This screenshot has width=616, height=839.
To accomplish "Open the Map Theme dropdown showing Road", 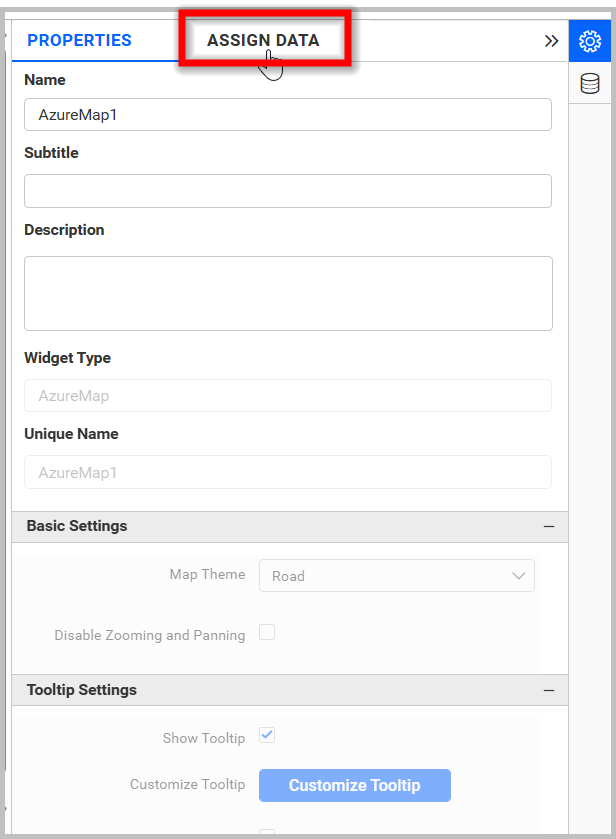I will coord(397,575).
